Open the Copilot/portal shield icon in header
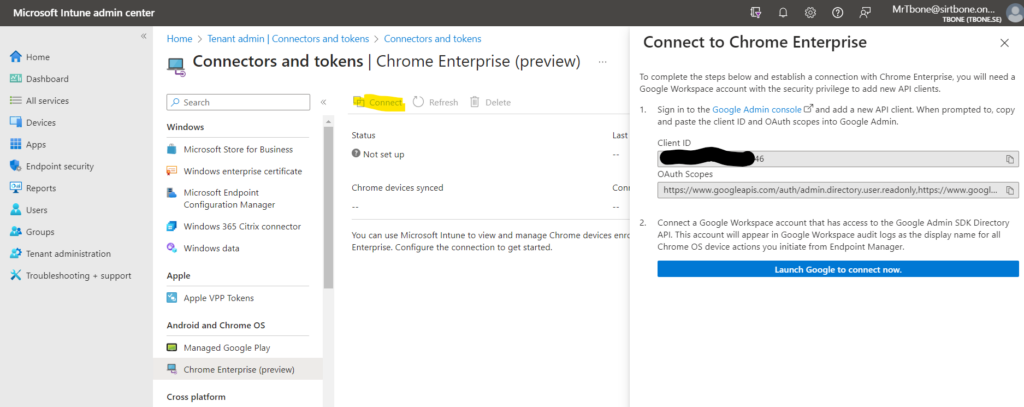1024x407 pixels. point(756,12)
